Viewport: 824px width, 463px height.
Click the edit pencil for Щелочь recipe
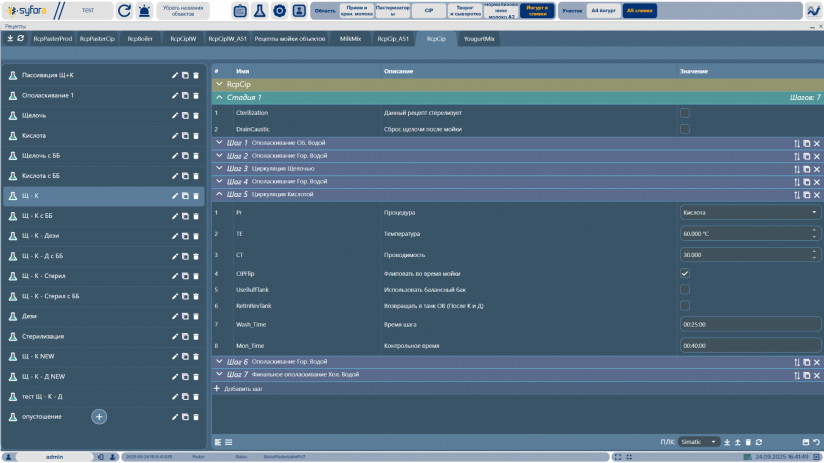pos(175,115)
